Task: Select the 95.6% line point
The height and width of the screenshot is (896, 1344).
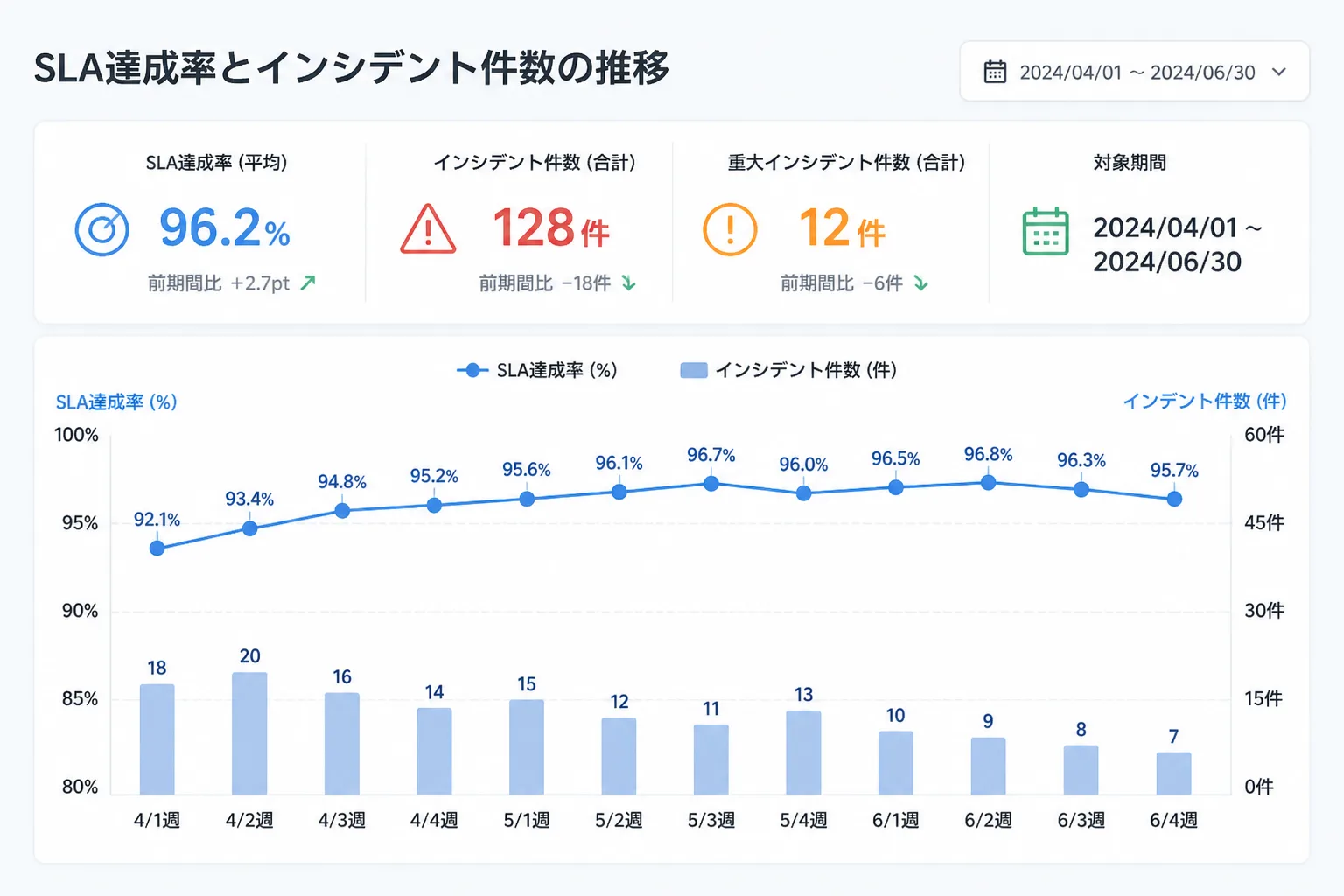Action: point(527,499)
